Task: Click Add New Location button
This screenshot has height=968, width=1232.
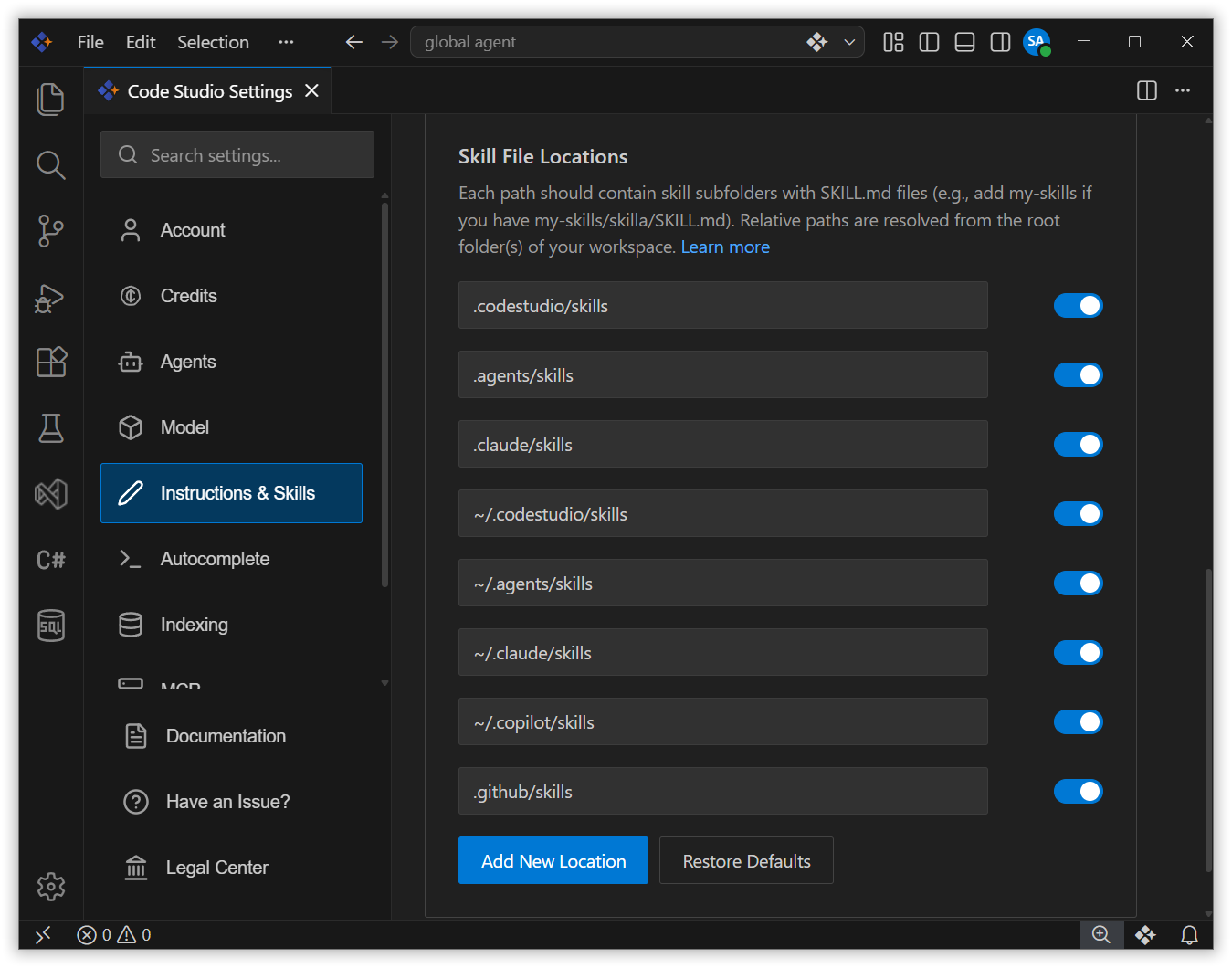Action: coord(553,860)
